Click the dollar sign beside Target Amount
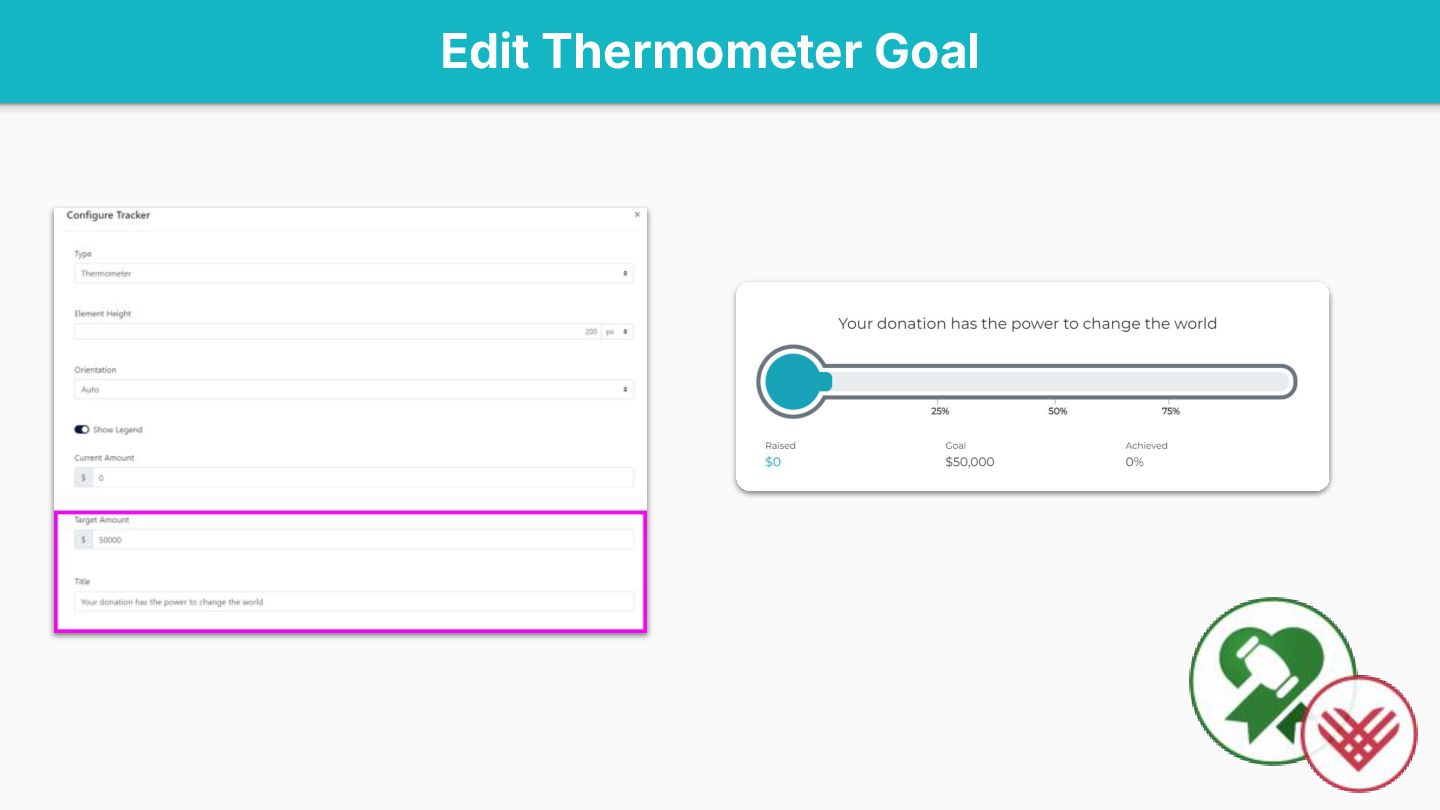Image resolution: width=1440 pixels, height=810 pixels. click(83, 540)
